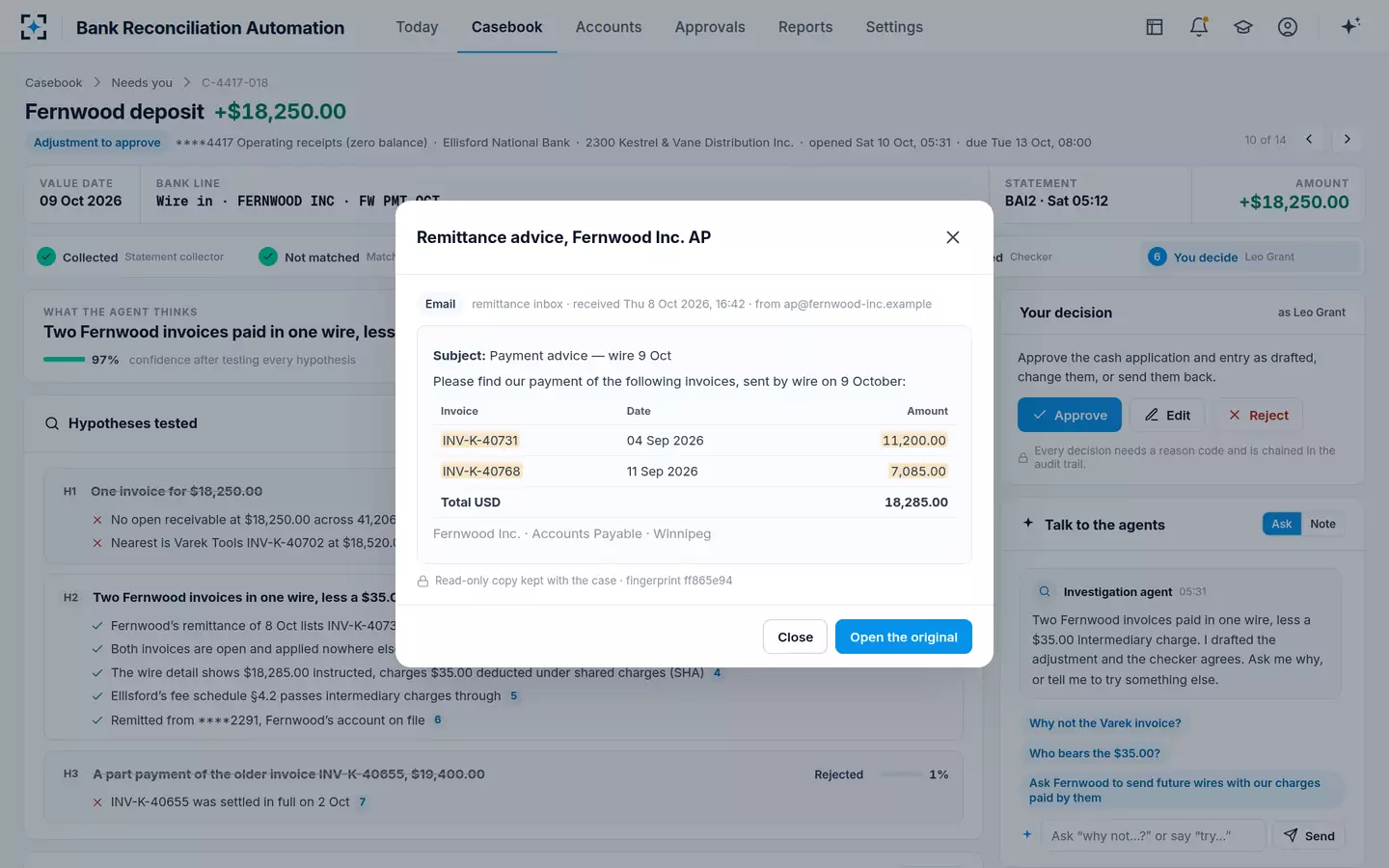1389x868 pixels.
Task: Open the Today tab
Action: click(417, 27)
